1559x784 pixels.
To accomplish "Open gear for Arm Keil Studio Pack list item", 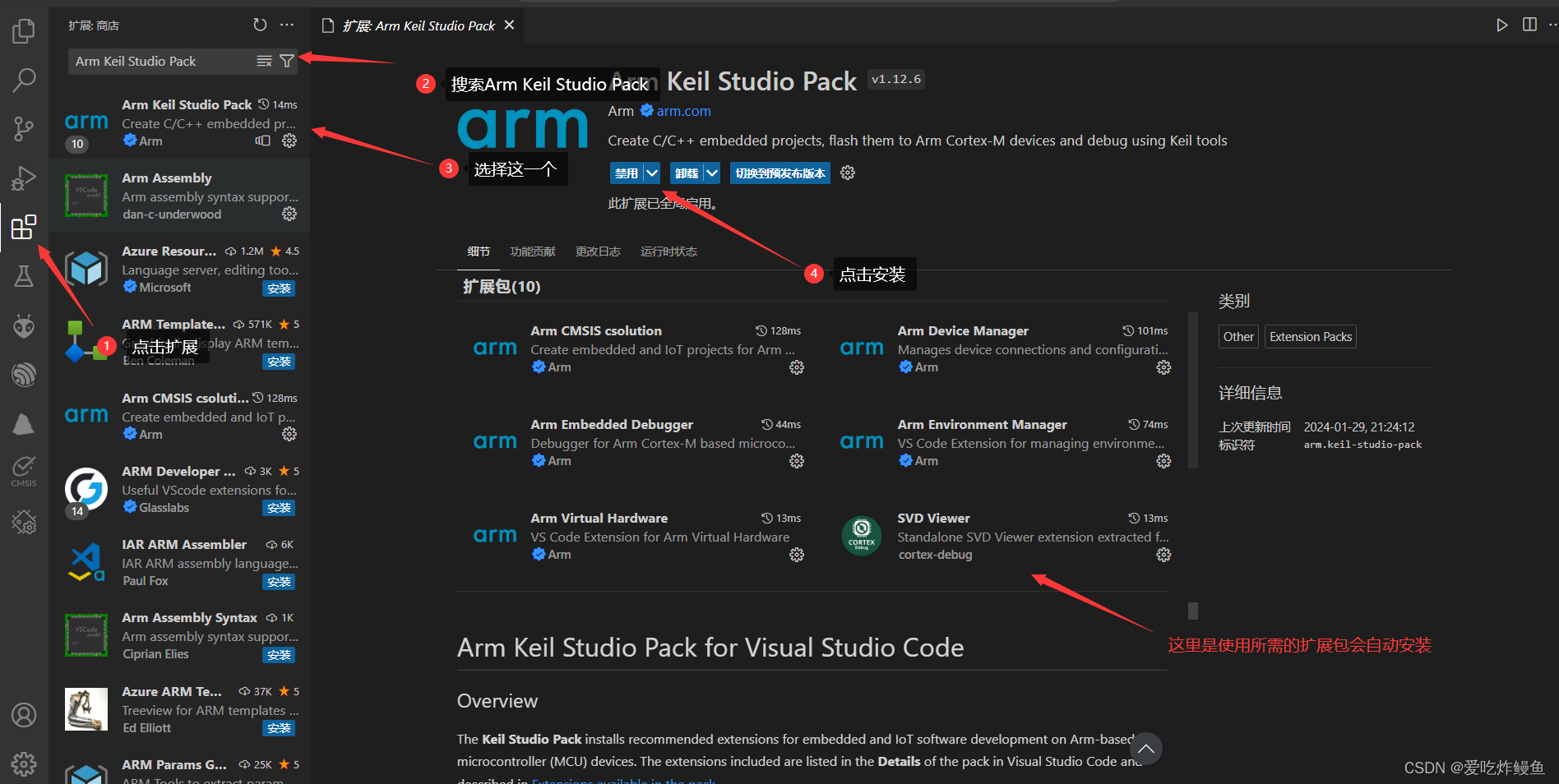I will (289, 141).
